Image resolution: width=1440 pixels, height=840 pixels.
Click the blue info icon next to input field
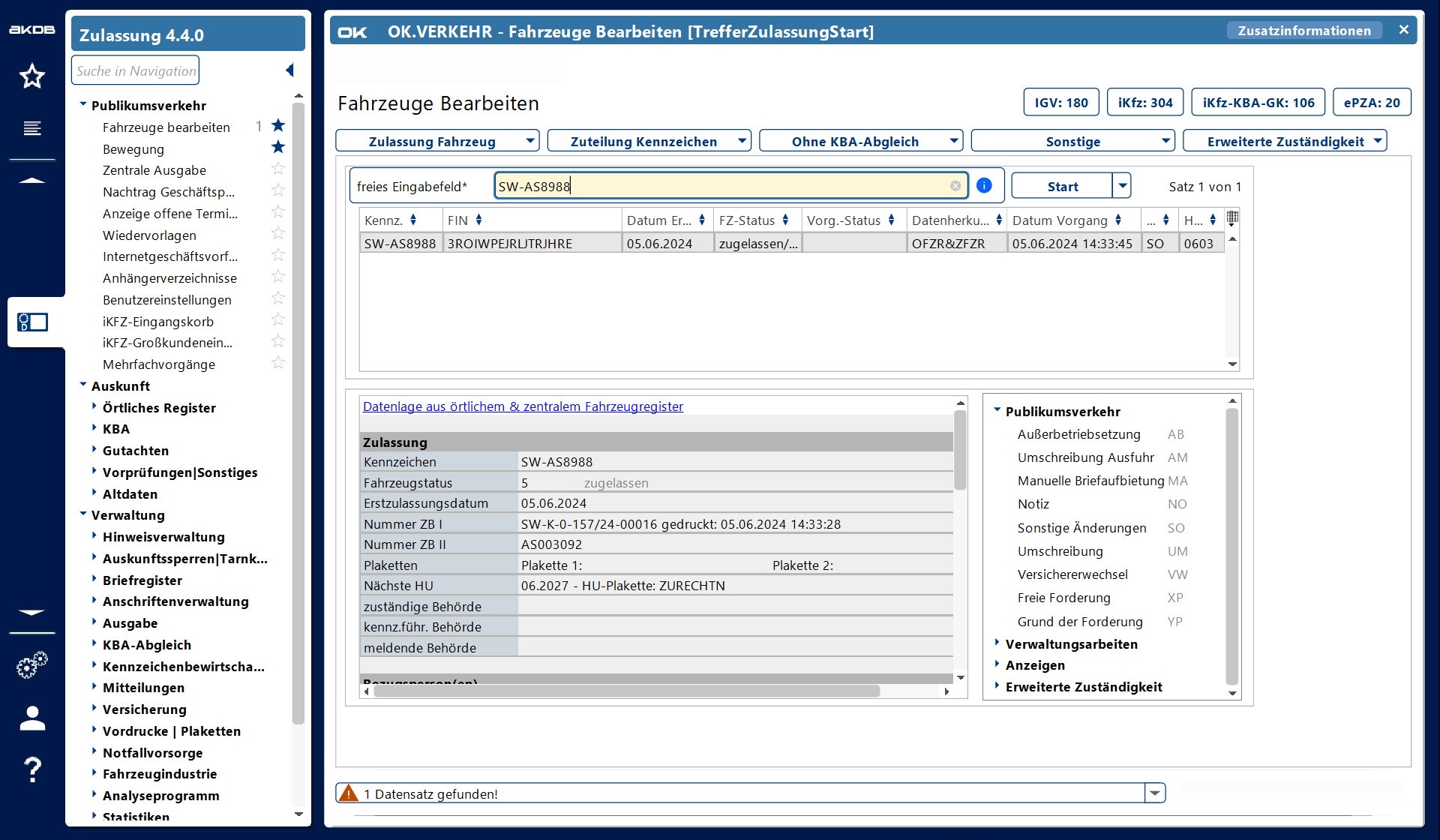[x=984, y=185]
